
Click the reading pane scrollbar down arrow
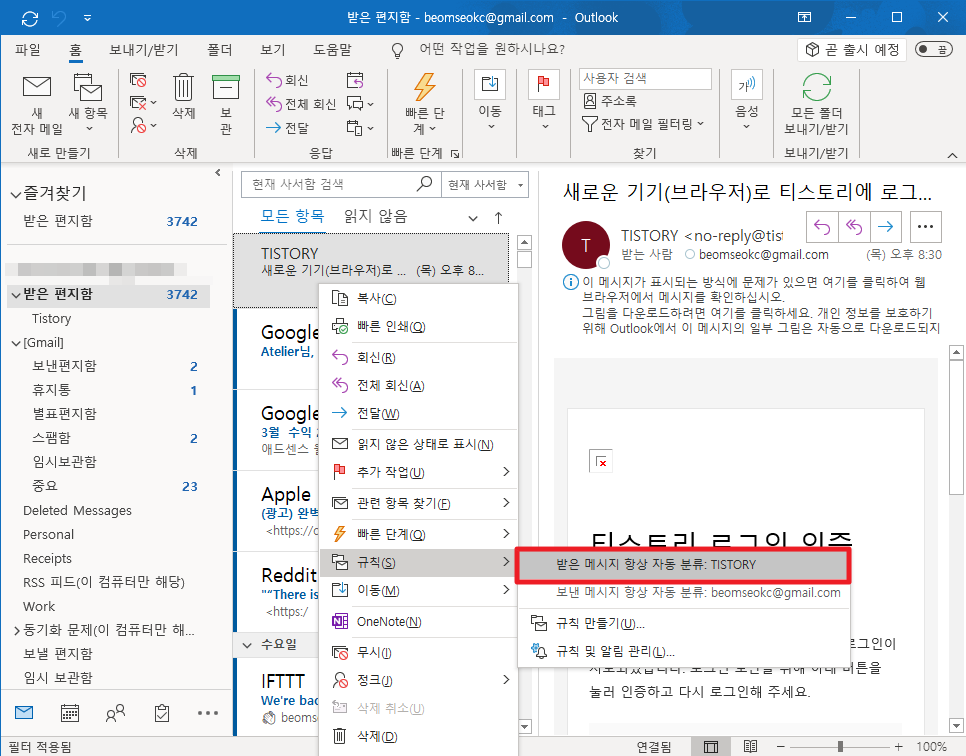pyautogui.click(x=956, y=725)
